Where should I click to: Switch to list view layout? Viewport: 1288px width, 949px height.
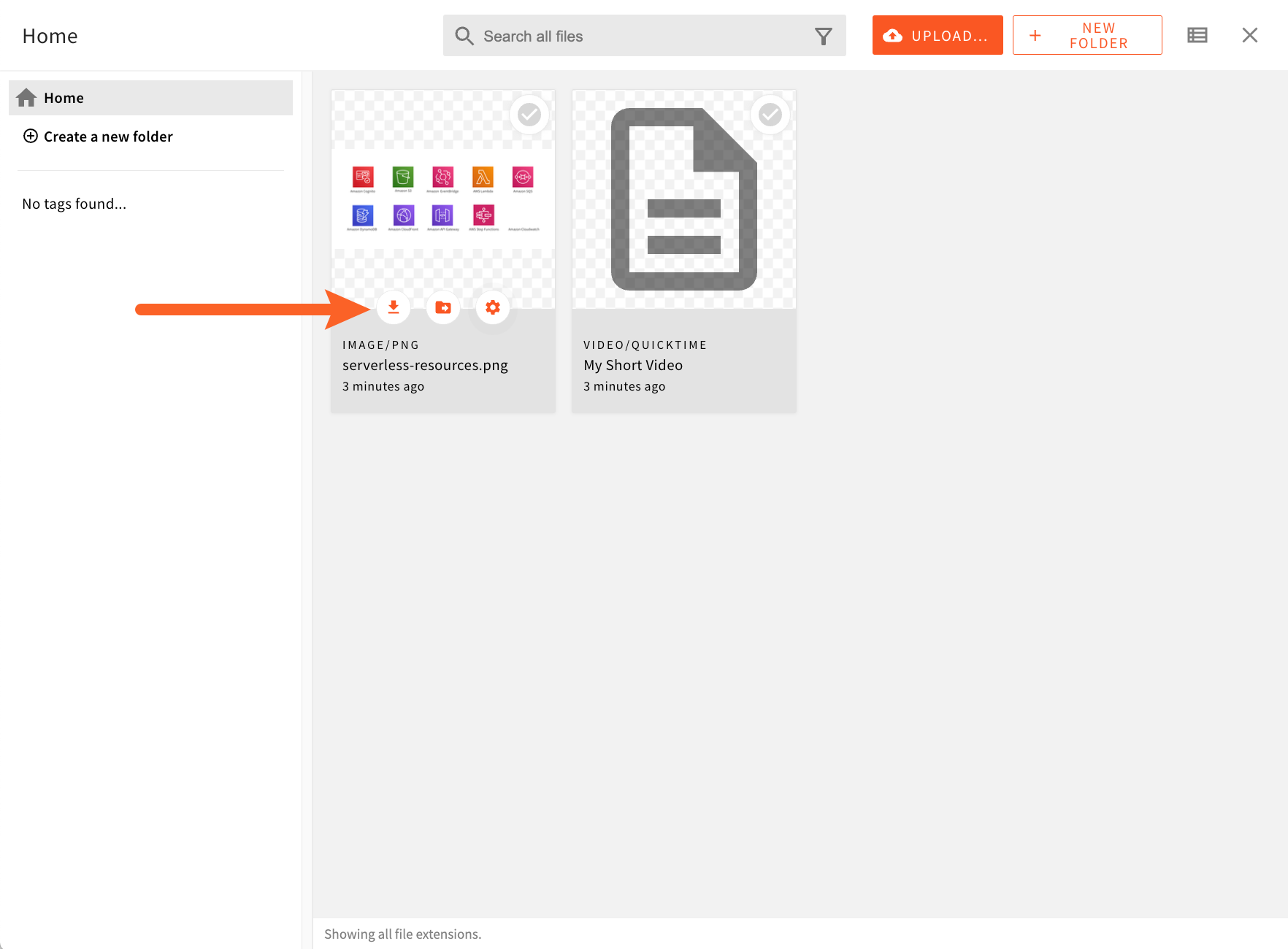1197,34
